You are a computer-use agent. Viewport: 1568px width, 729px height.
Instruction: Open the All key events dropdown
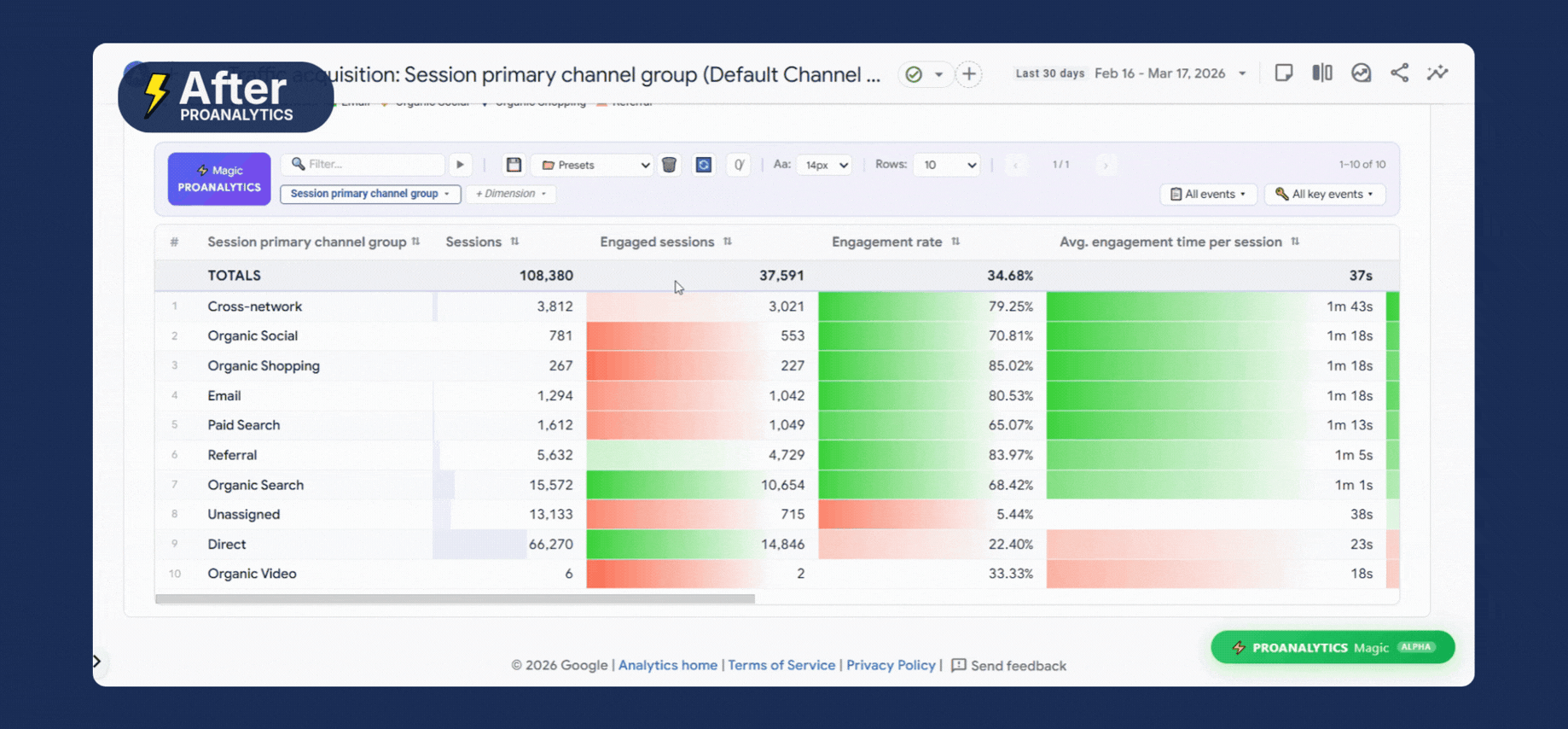click(1325, 194)
